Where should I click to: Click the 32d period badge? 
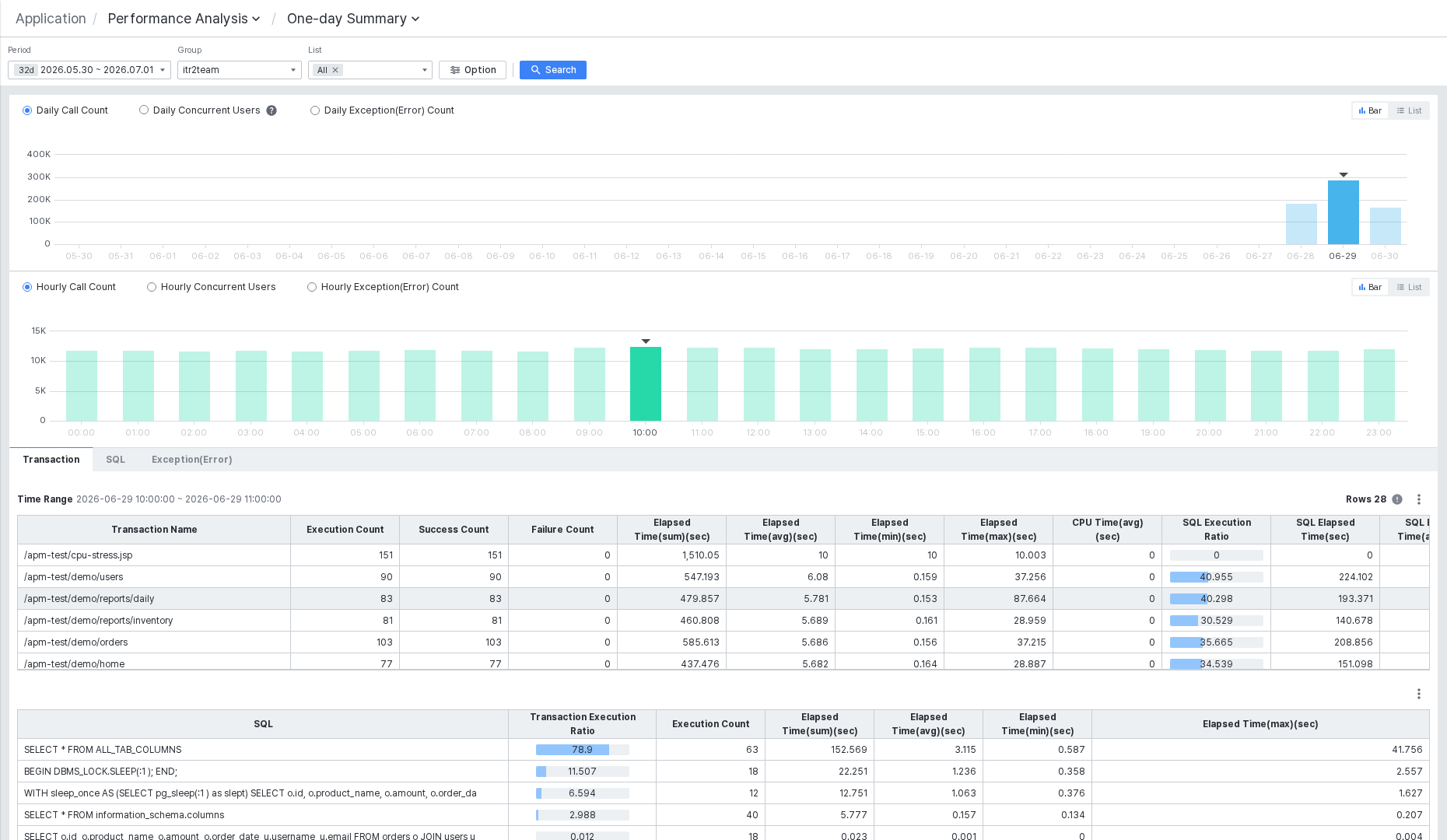click(26, 70)
